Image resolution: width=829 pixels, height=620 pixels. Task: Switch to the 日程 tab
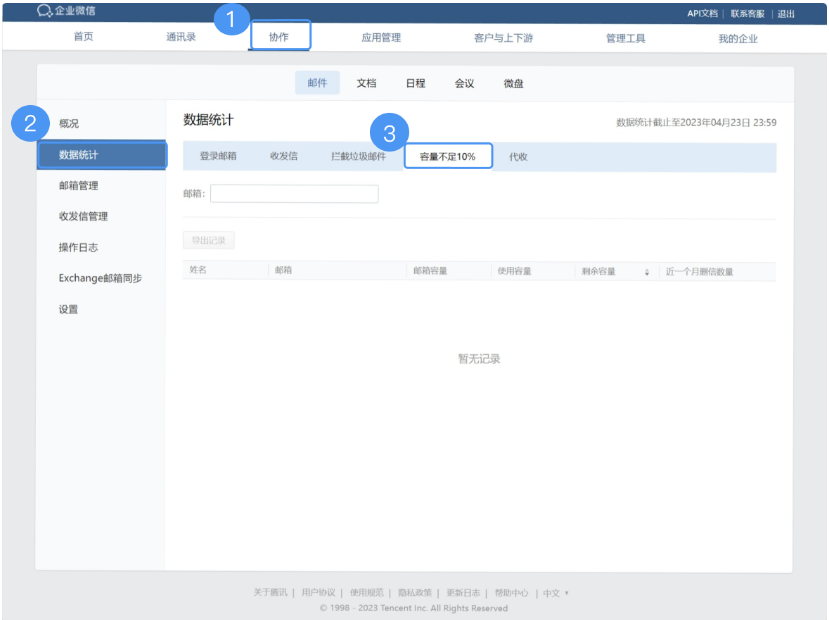[415, 83]
